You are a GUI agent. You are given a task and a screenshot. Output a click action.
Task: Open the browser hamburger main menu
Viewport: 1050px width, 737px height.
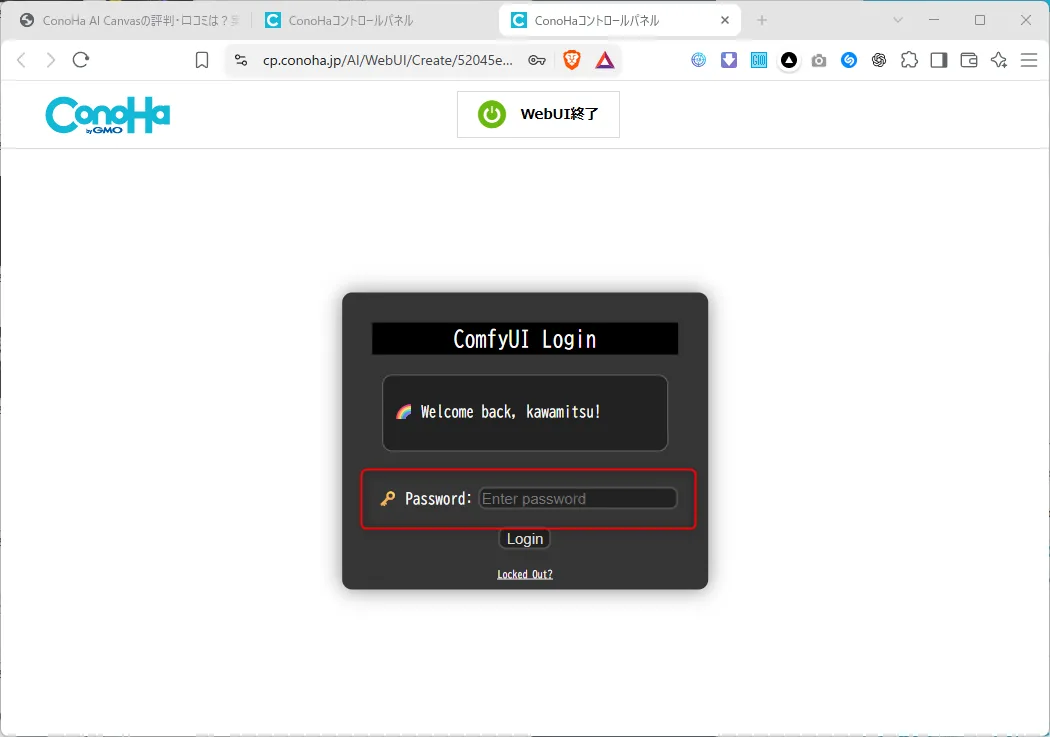click(x=1029, y=60)
